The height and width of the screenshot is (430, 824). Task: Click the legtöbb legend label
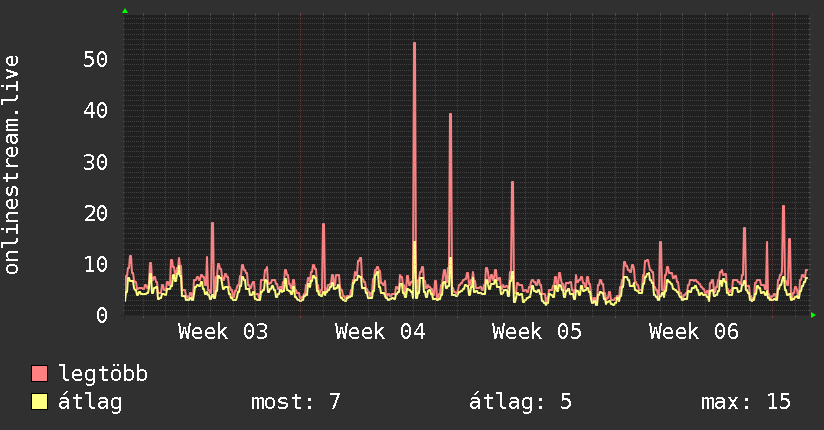(103, 373)
